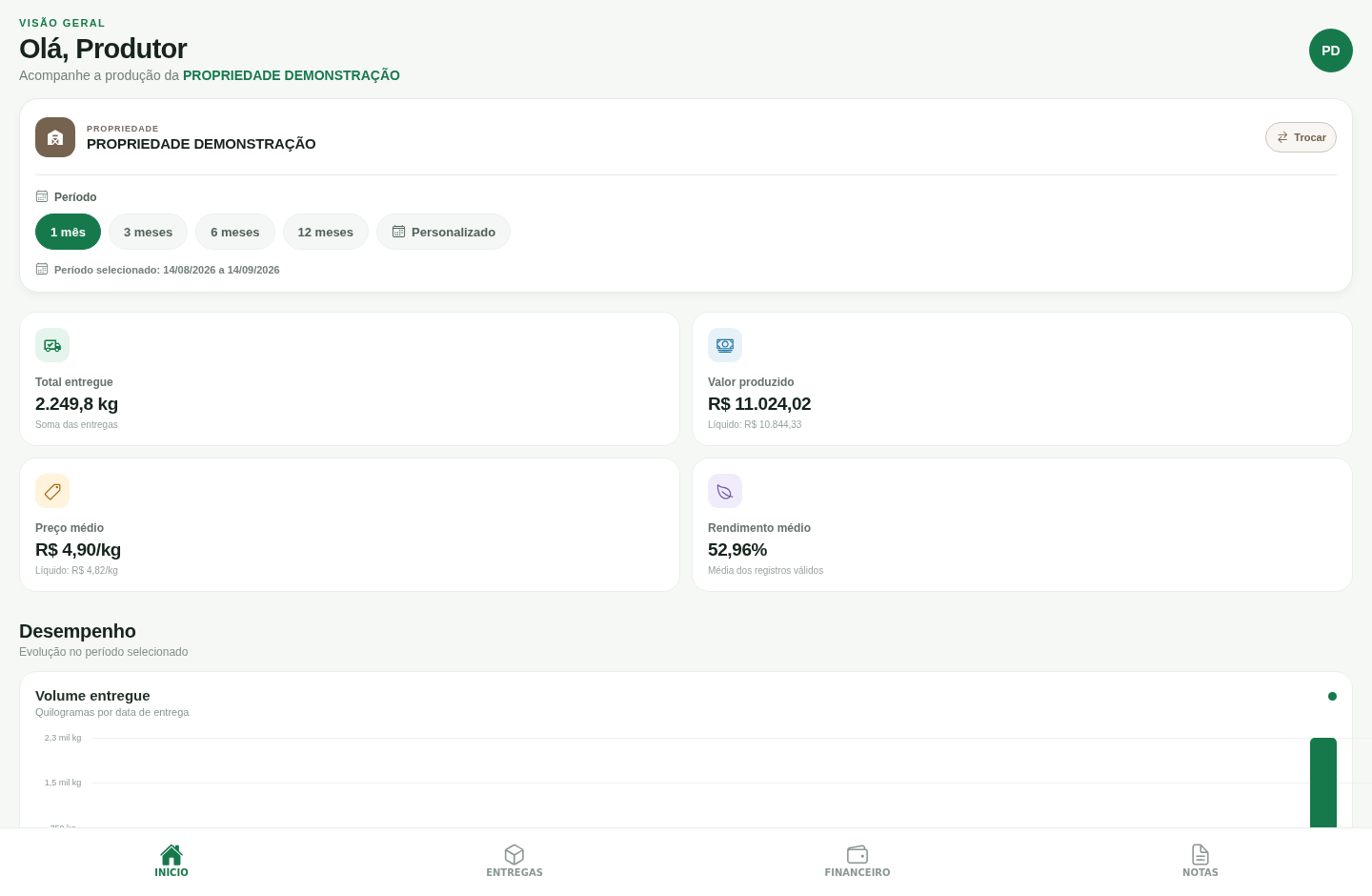Screen dimensions: 1372x896
Task: Click the Período selecionado date range text
Action: pos(167,270)
